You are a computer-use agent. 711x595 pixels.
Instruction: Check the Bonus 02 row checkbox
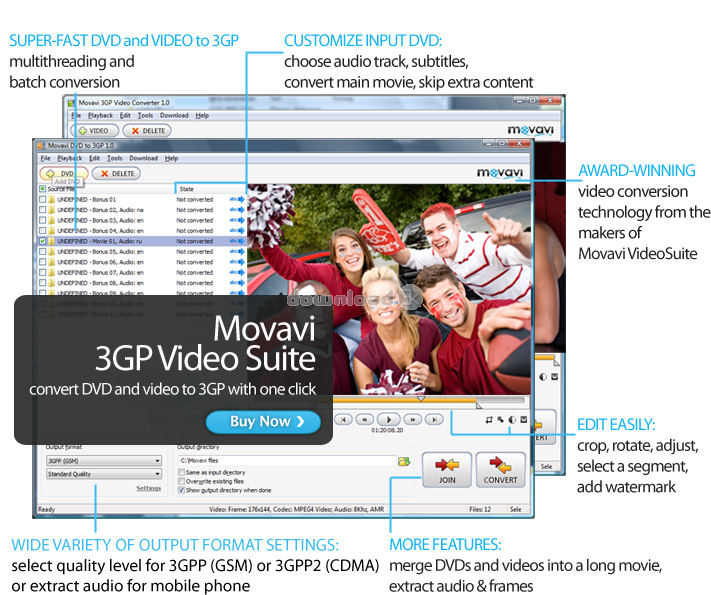tap(43, 210)
